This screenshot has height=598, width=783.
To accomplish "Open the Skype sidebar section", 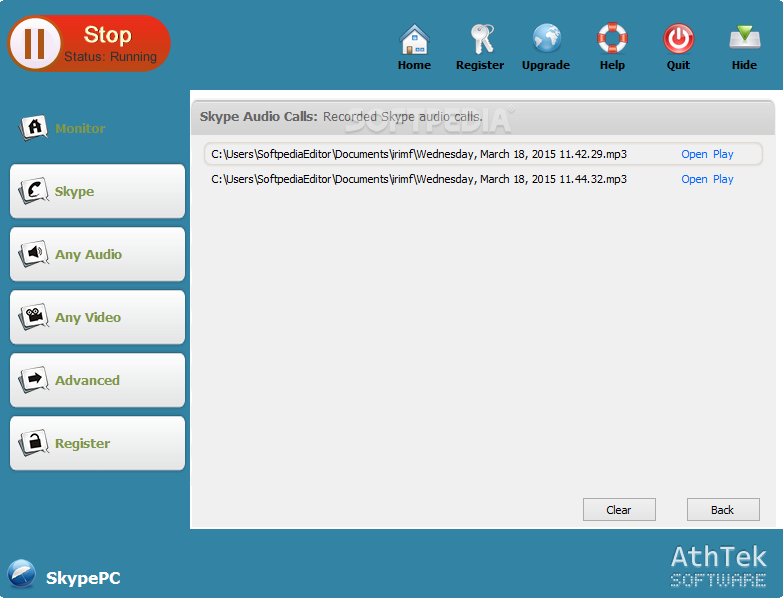I will point(97,191).
